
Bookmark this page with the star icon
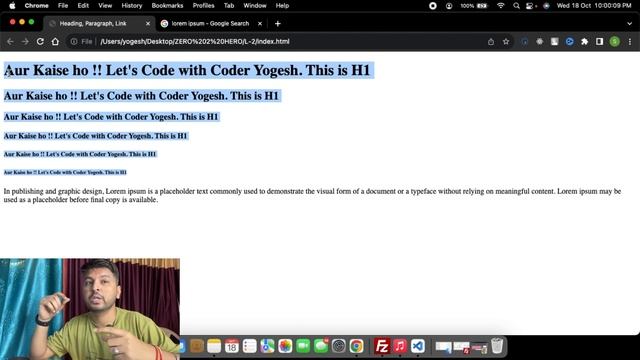click(506, 42)
